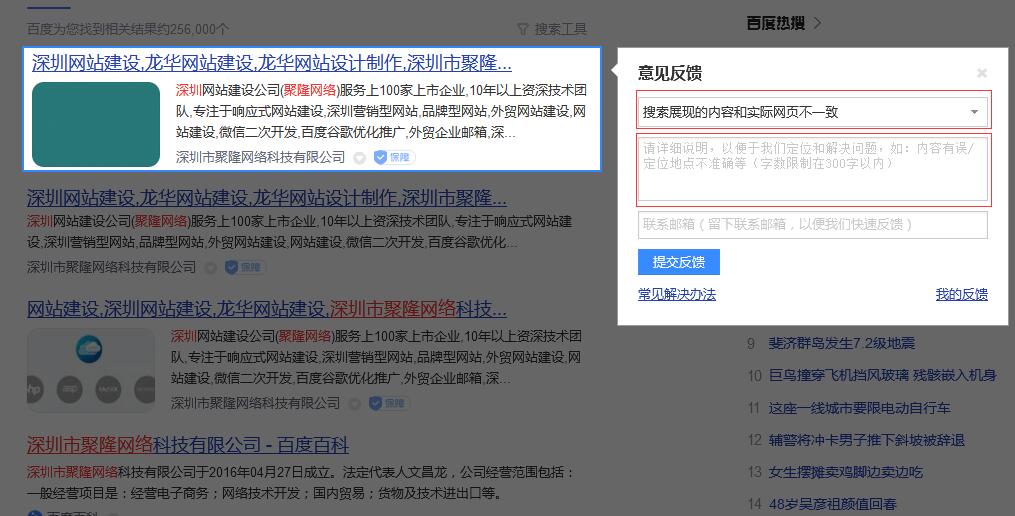
Task: Click the teal thumbnail in first result
Action: pyautogui.click(x=96, y=124)
